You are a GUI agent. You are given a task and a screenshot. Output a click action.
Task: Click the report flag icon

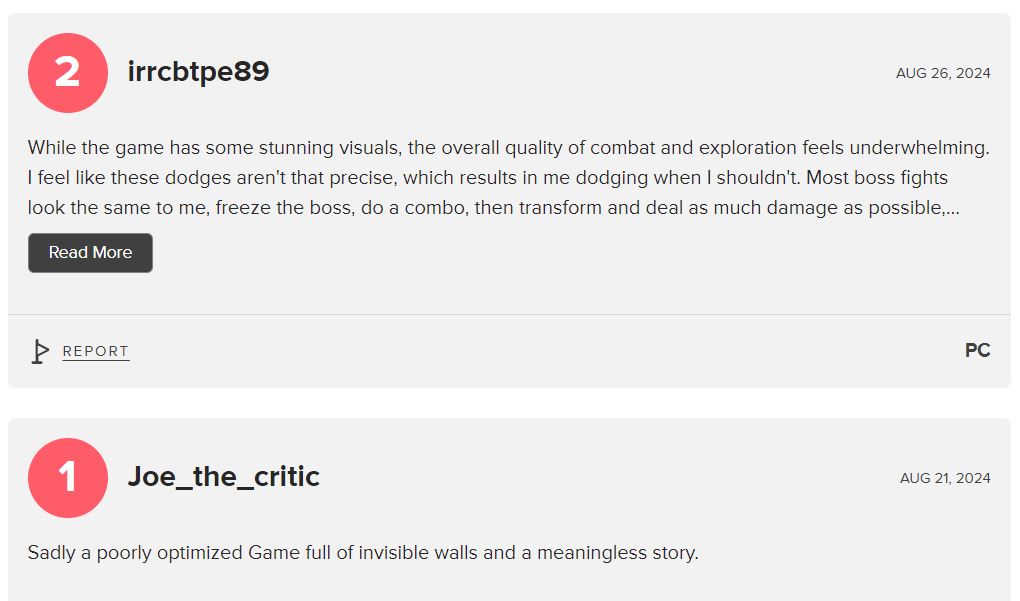coord(40,351)
